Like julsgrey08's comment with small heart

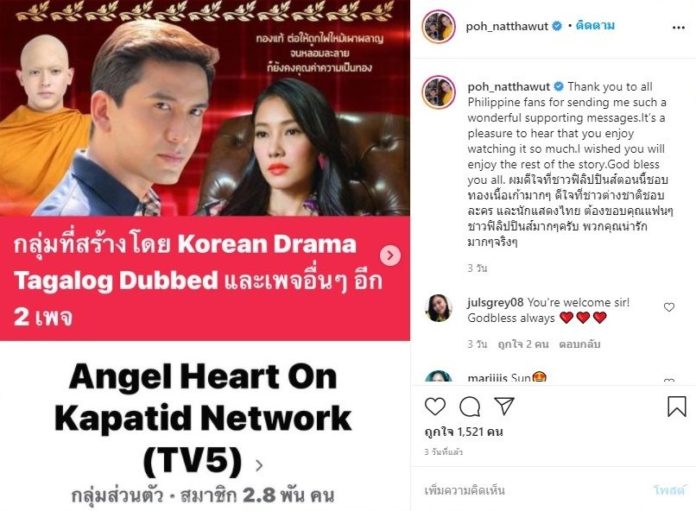(669, 307)
